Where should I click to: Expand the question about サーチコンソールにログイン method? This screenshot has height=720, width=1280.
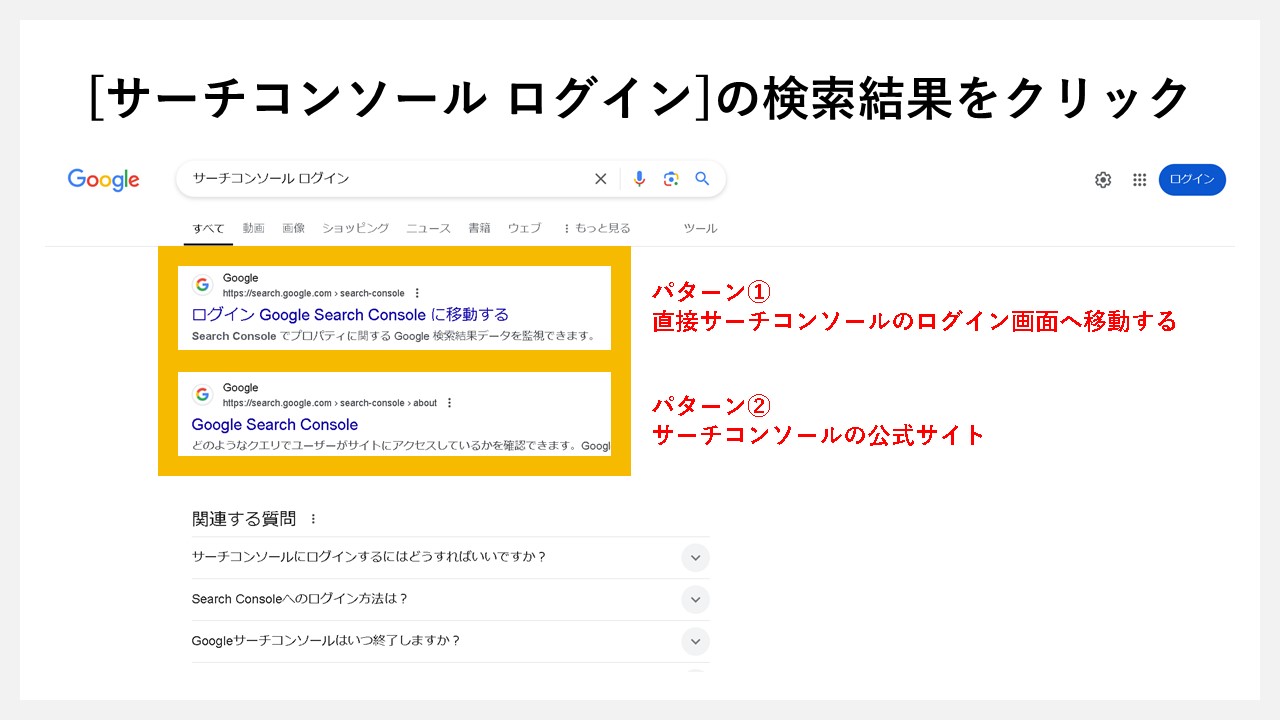click(x=695, y=557)
